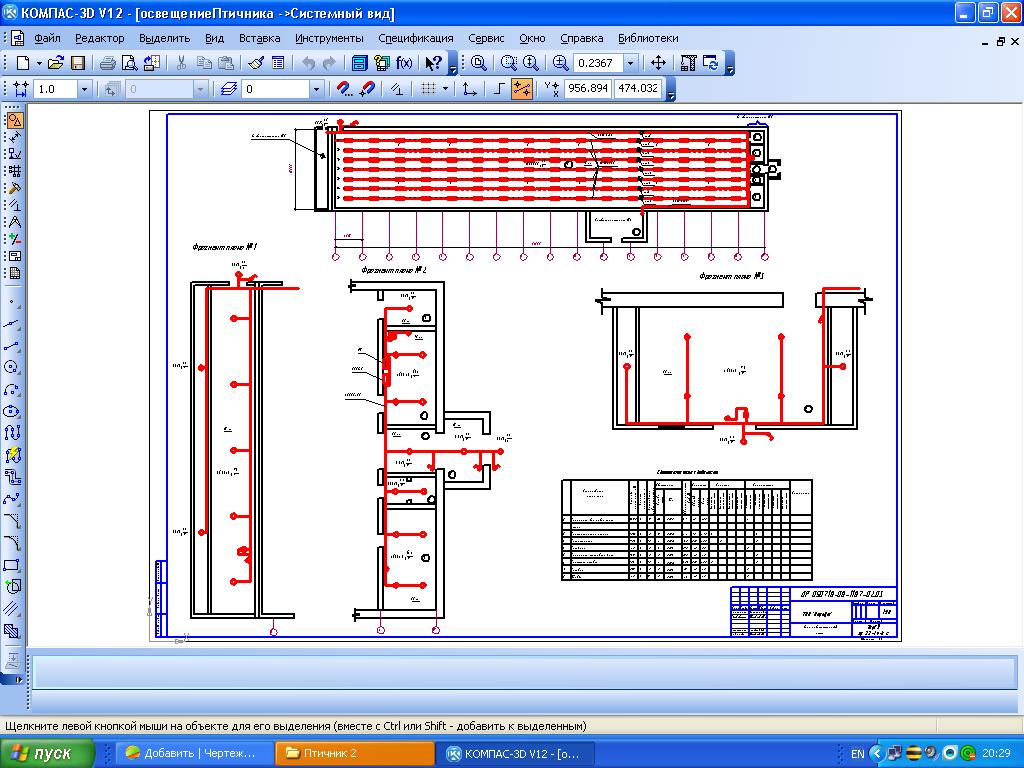This screenshot has height=768, width=1024.
Task: Paste from clipboard icon
Action: click(x=225, y=63)
